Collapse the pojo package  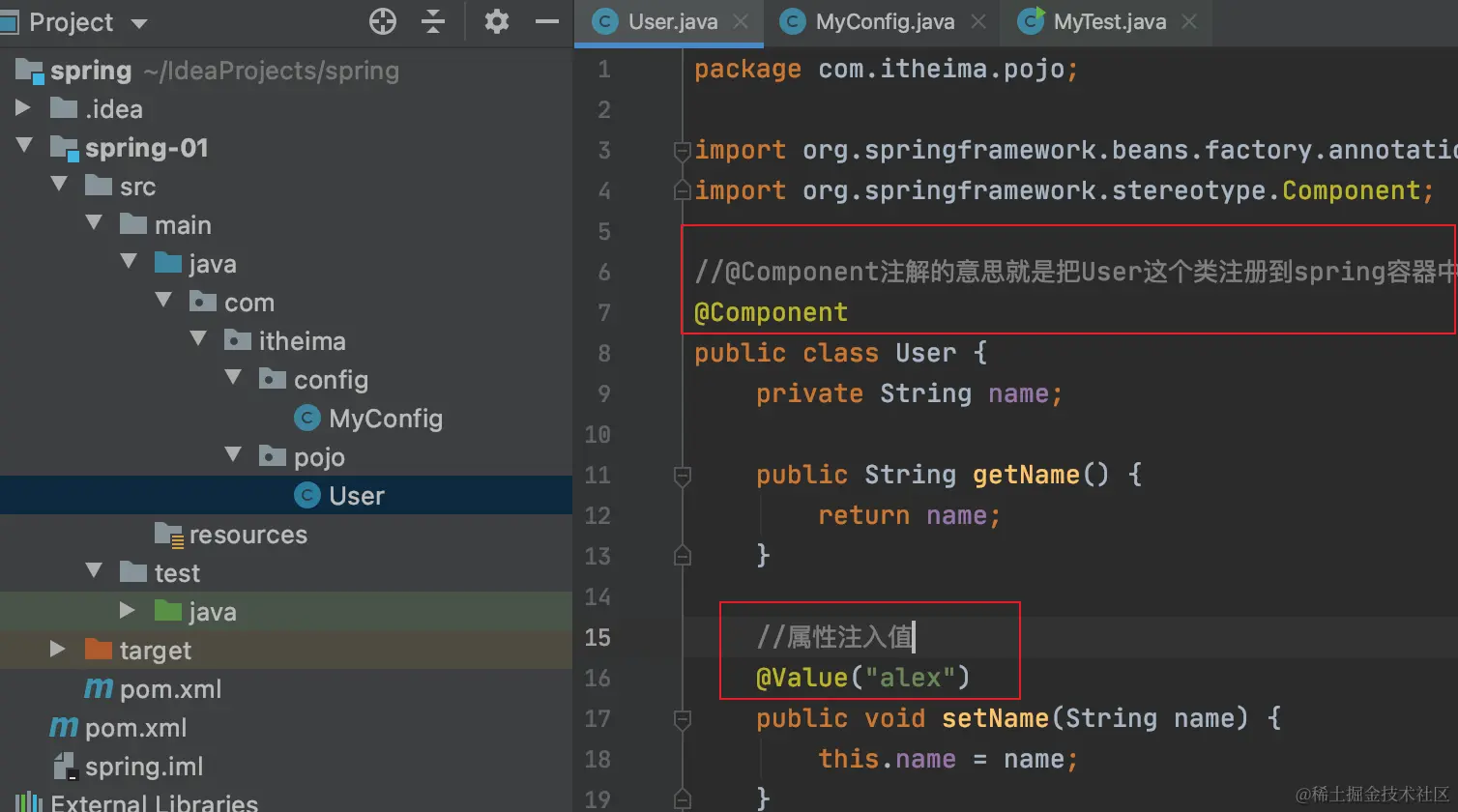tap(233, 456)
